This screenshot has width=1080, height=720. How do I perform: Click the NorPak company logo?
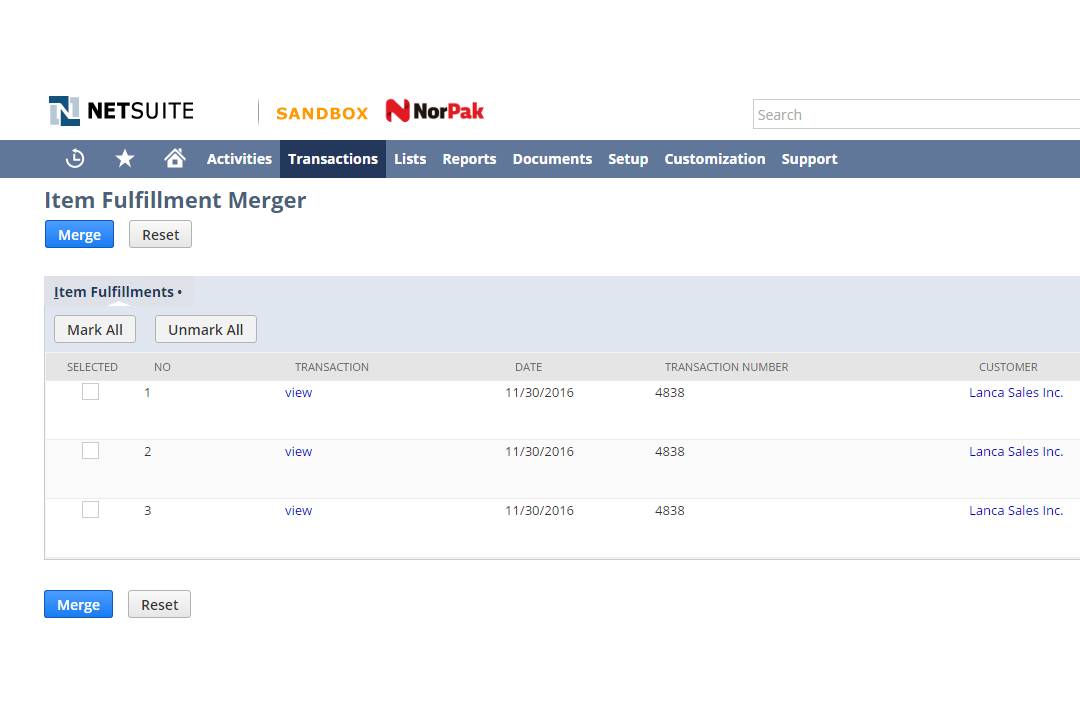(x=435, y=111)
